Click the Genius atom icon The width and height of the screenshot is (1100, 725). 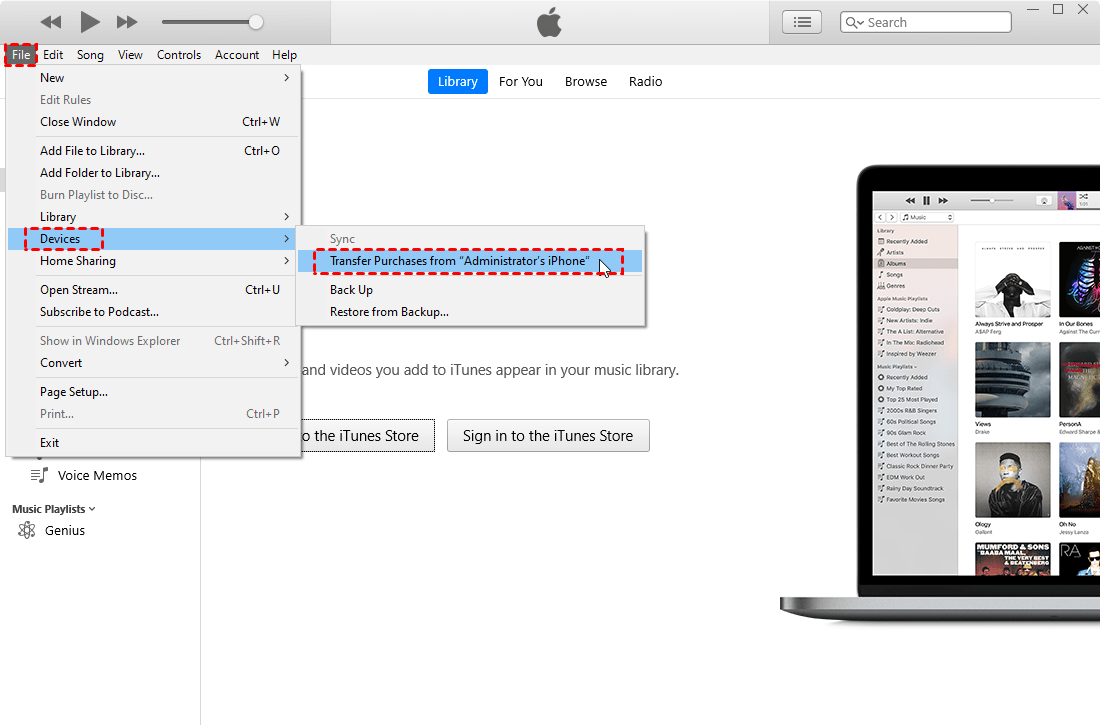tap(27, 531)
